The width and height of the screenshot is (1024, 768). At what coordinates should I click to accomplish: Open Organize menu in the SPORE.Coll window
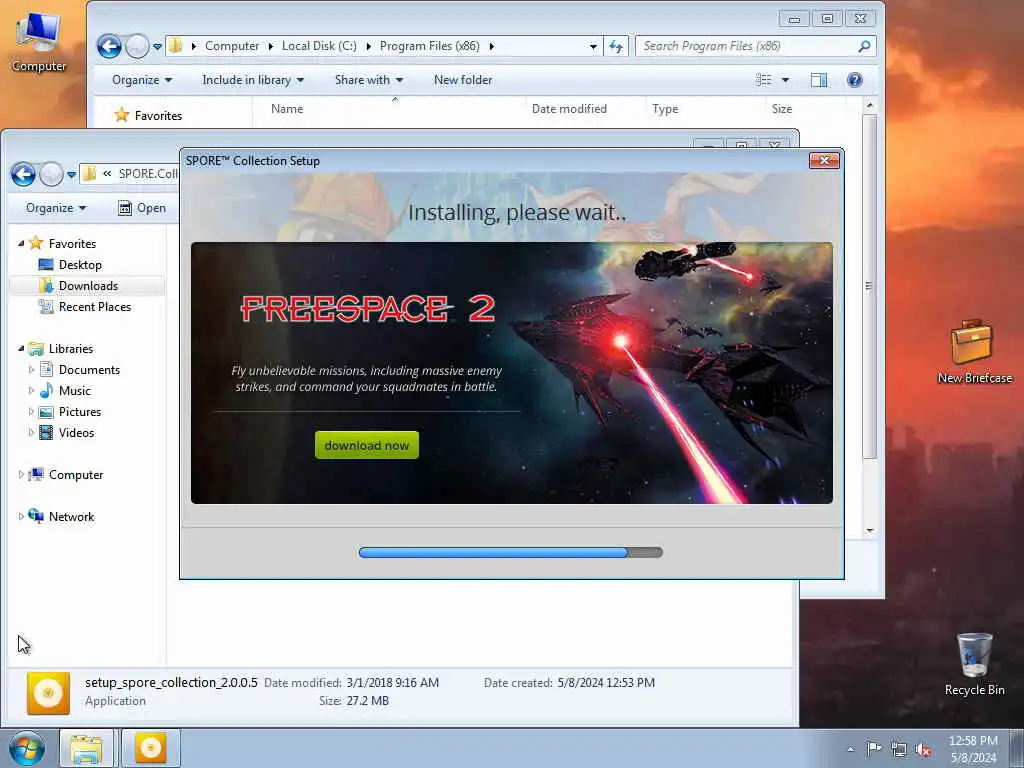pos(56,208)
